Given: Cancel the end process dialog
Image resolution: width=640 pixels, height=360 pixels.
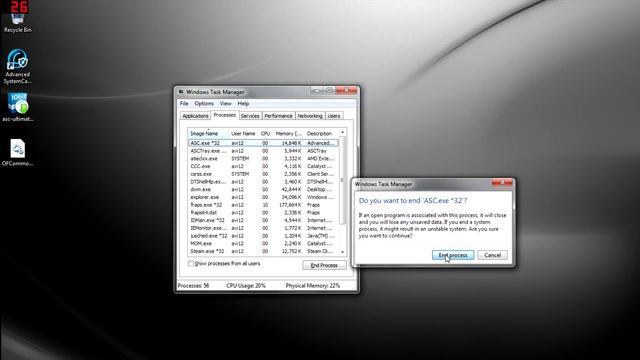Looking at the screenshot, I should coord(492,255).
